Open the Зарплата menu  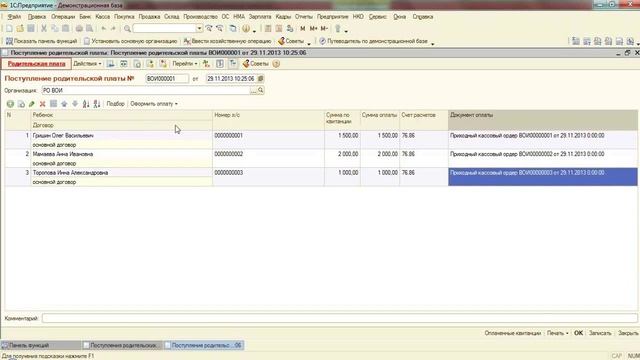(260, 17)
